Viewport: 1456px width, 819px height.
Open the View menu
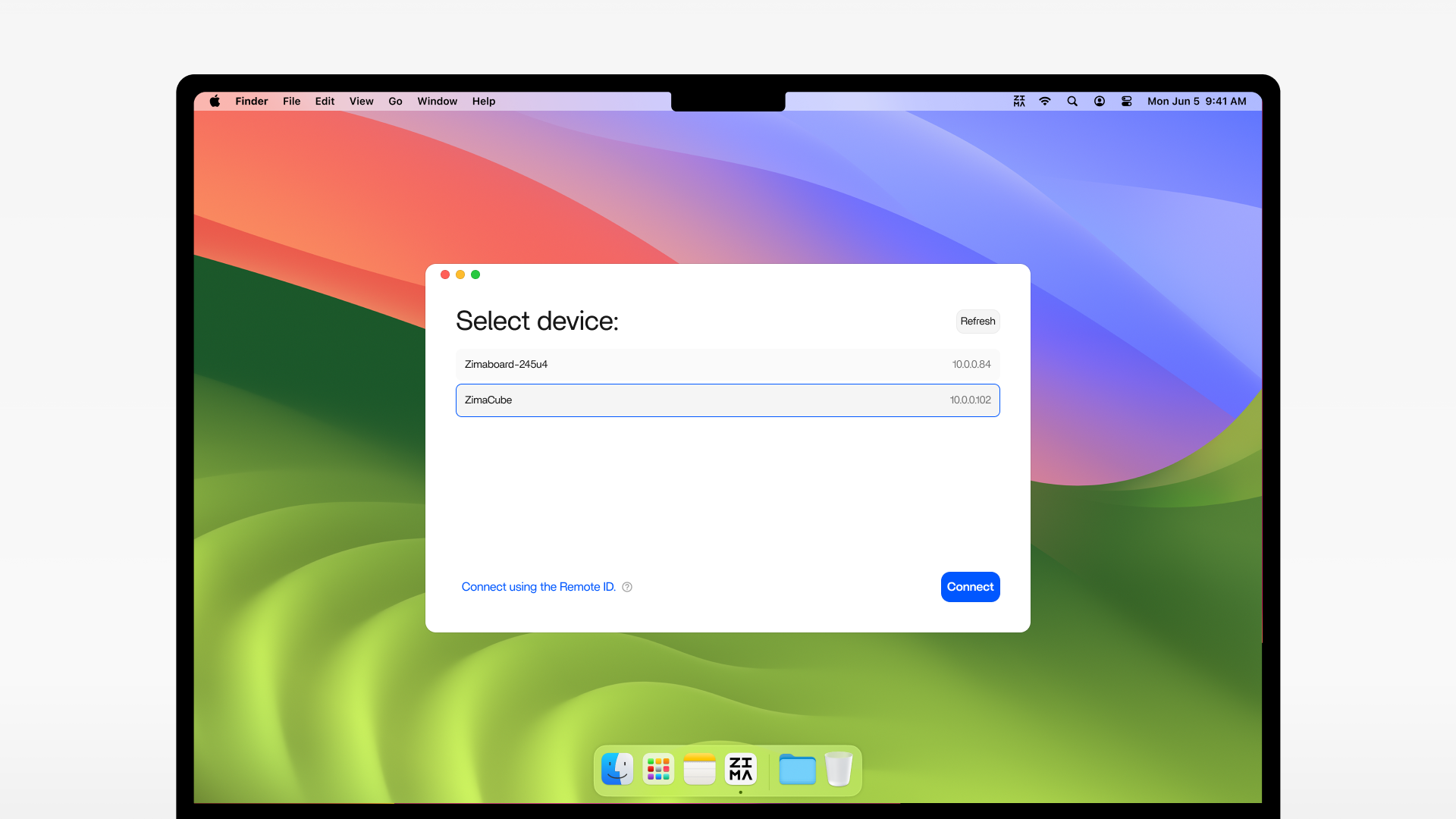coord(361,101)
